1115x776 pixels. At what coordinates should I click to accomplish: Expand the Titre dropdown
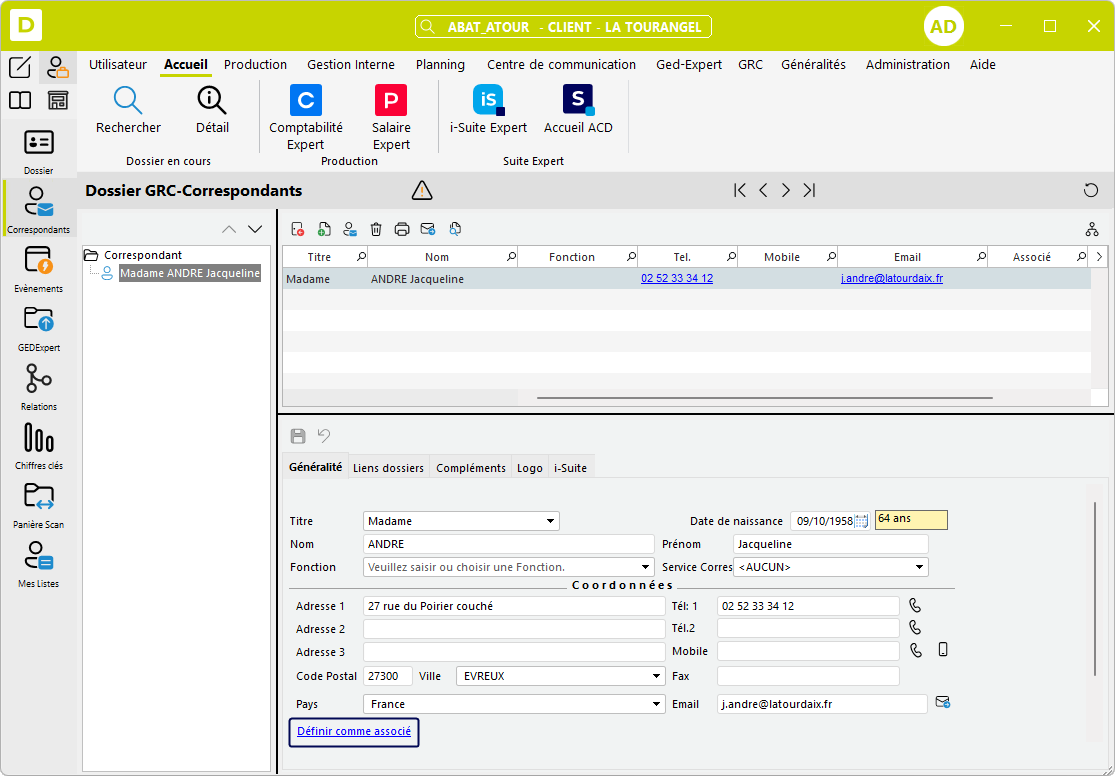pos(550,521)
